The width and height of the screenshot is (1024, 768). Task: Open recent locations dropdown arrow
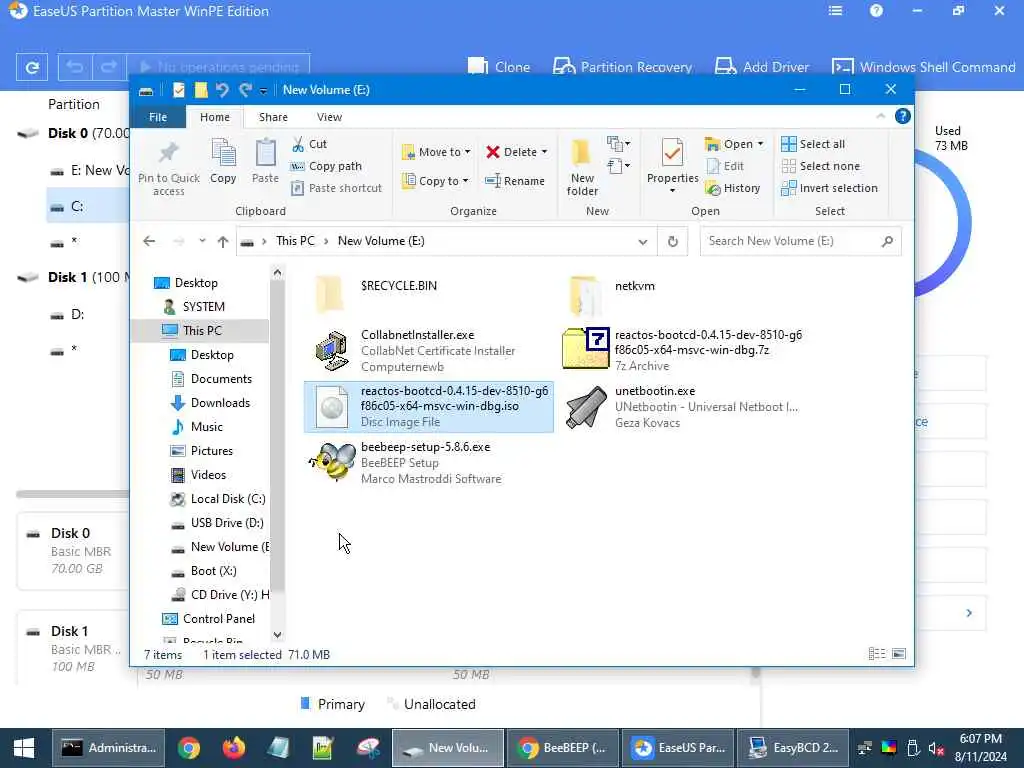click(202, 241)
